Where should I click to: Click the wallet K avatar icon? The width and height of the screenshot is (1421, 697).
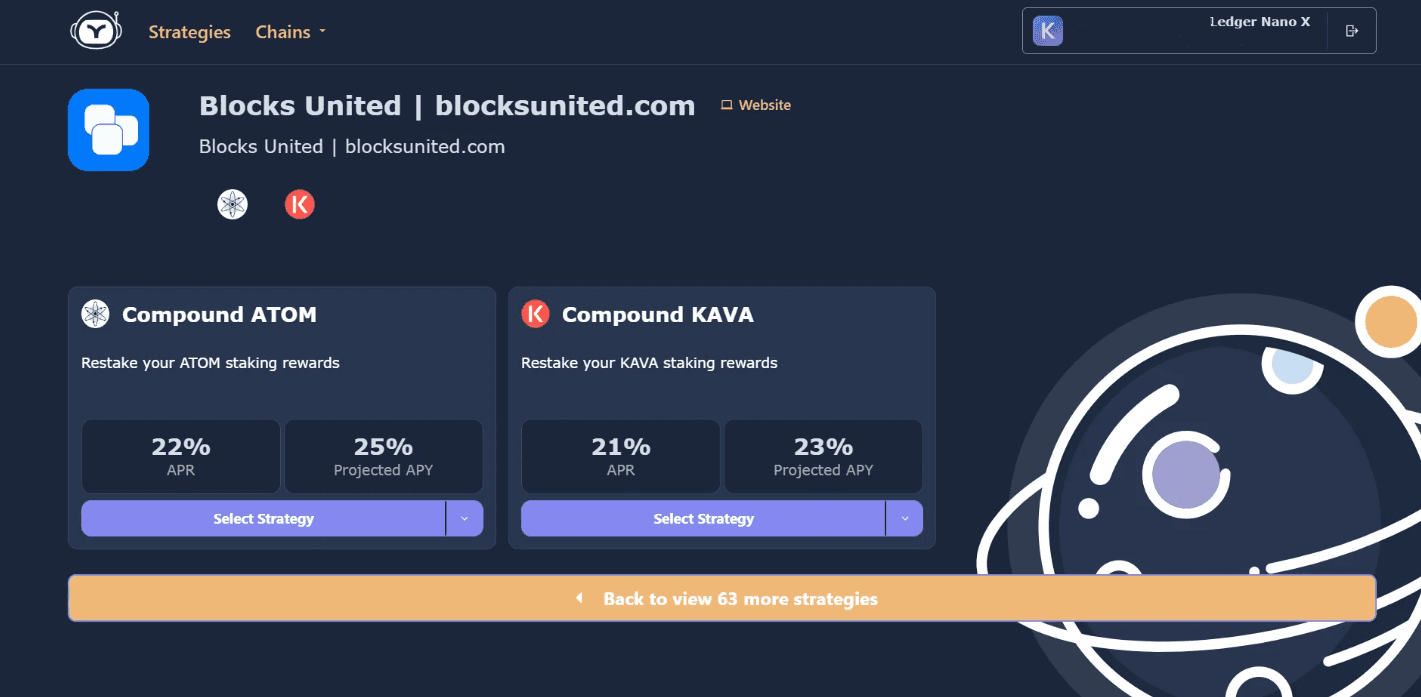click(1048, 31)
